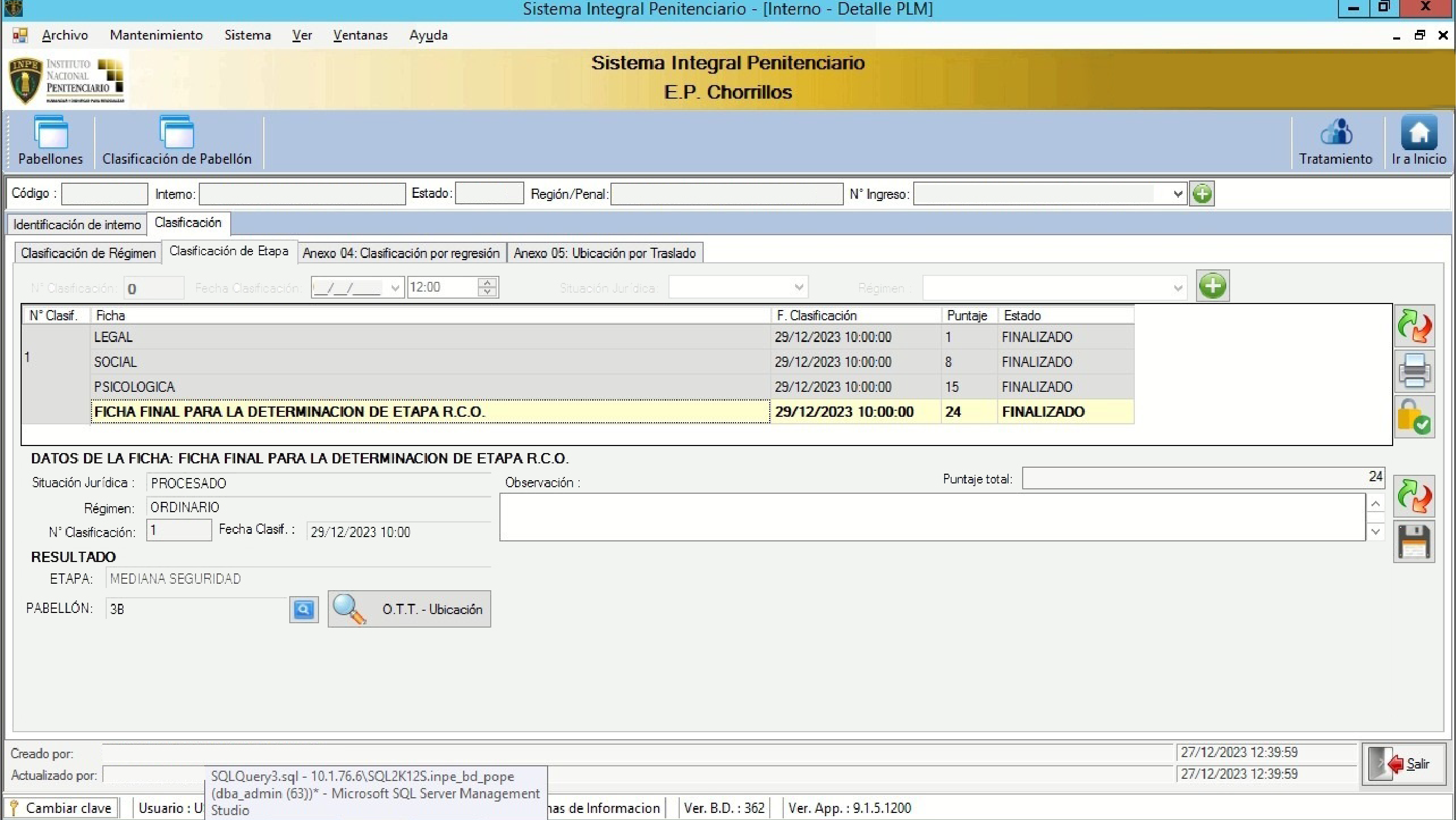The width and height of the screenshot is (1456, 820).
Task: Open the Mantenimiento menu
Action: click(x=156, y=35)
